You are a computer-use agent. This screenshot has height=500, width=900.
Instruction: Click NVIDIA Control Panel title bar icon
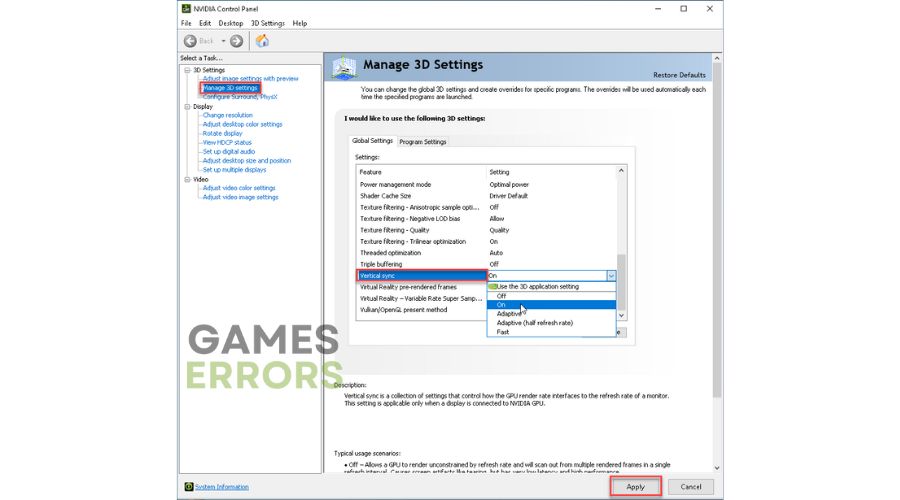coord(186,9)
